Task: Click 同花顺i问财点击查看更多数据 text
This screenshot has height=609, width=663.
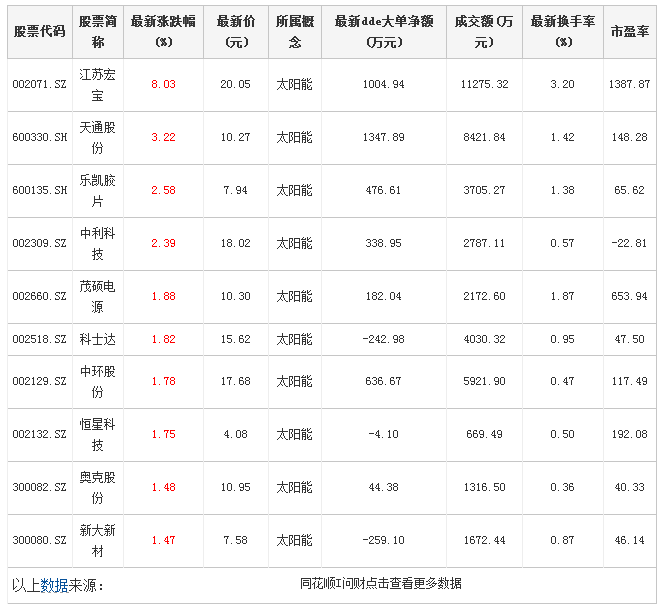Action: (381, 584)
